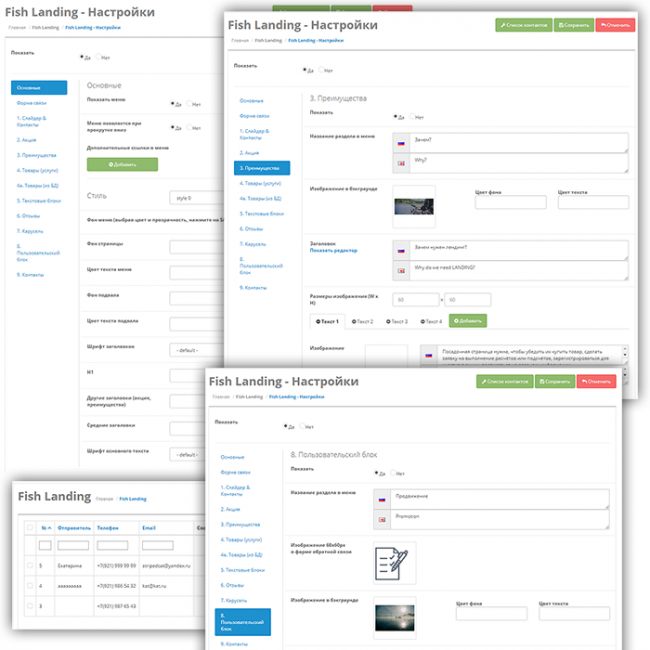The image size is (650, 650).
Task: Open the sunset background thumbnail in block 8
Action: (394, 618)
